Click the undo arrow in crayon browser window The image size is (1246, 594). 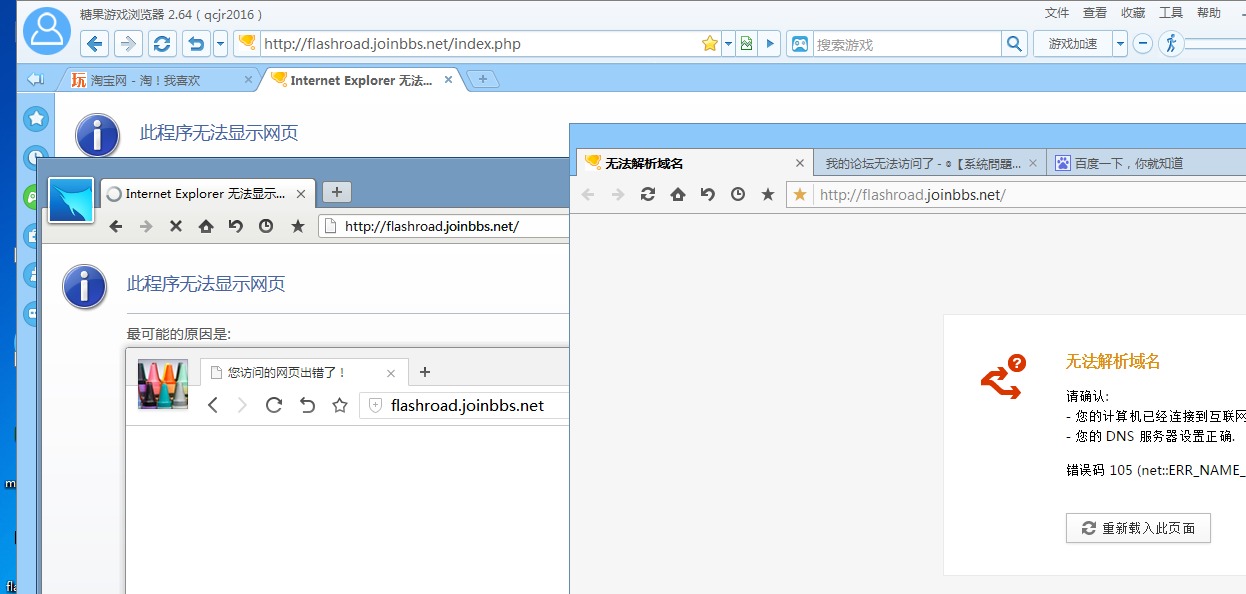[307, 405]
